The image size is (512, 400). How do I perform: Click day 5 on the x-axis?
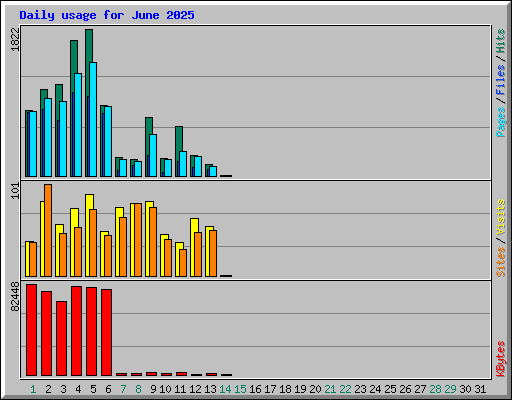(93, 389)
